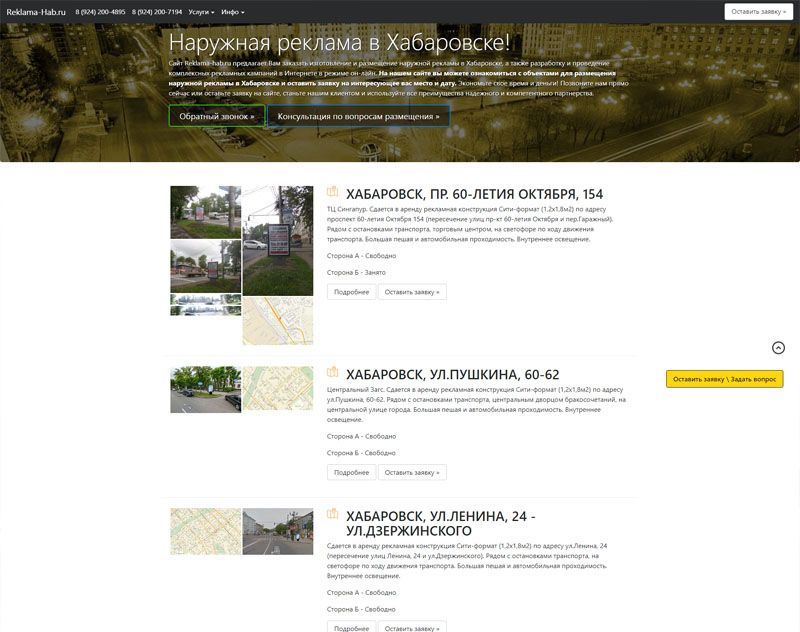Click map icon beside ул. Ленина heading

[x=333, y=515]
